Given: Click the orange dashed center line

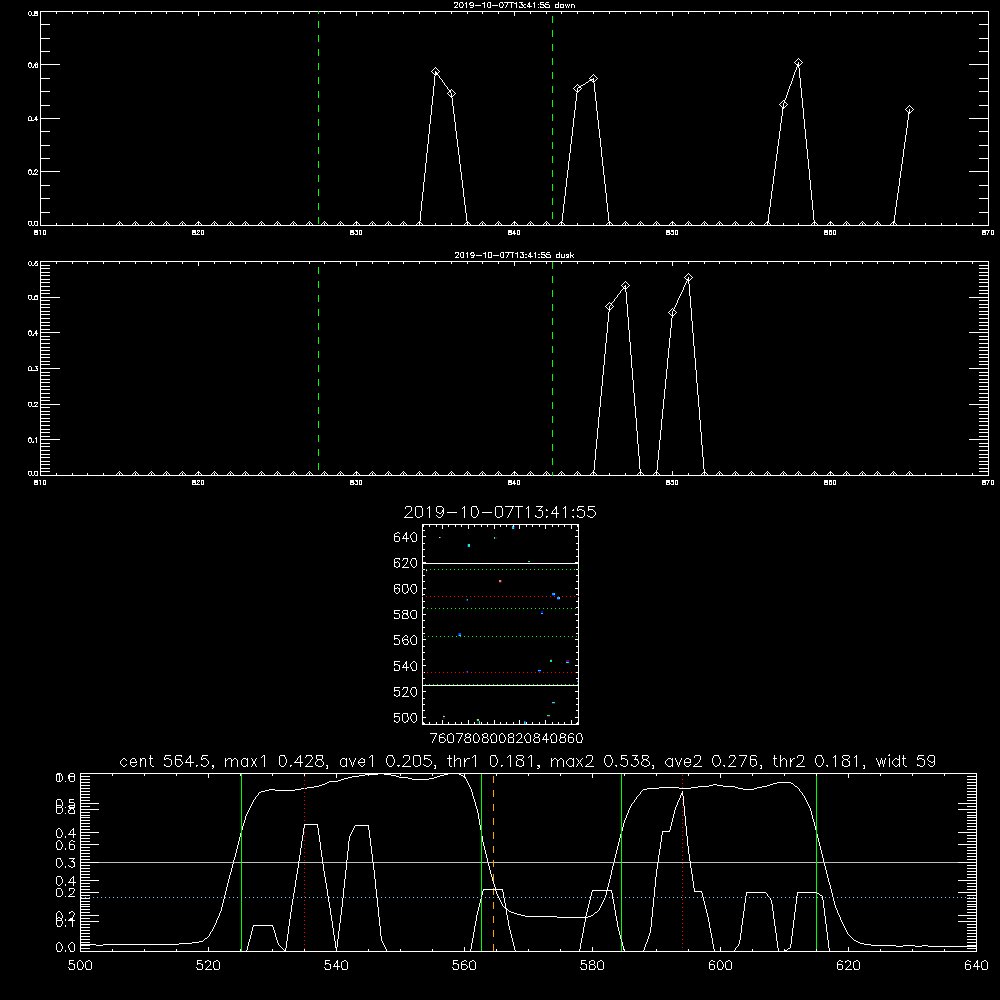Looking at the screenshot, I should (x=494, y=862).
